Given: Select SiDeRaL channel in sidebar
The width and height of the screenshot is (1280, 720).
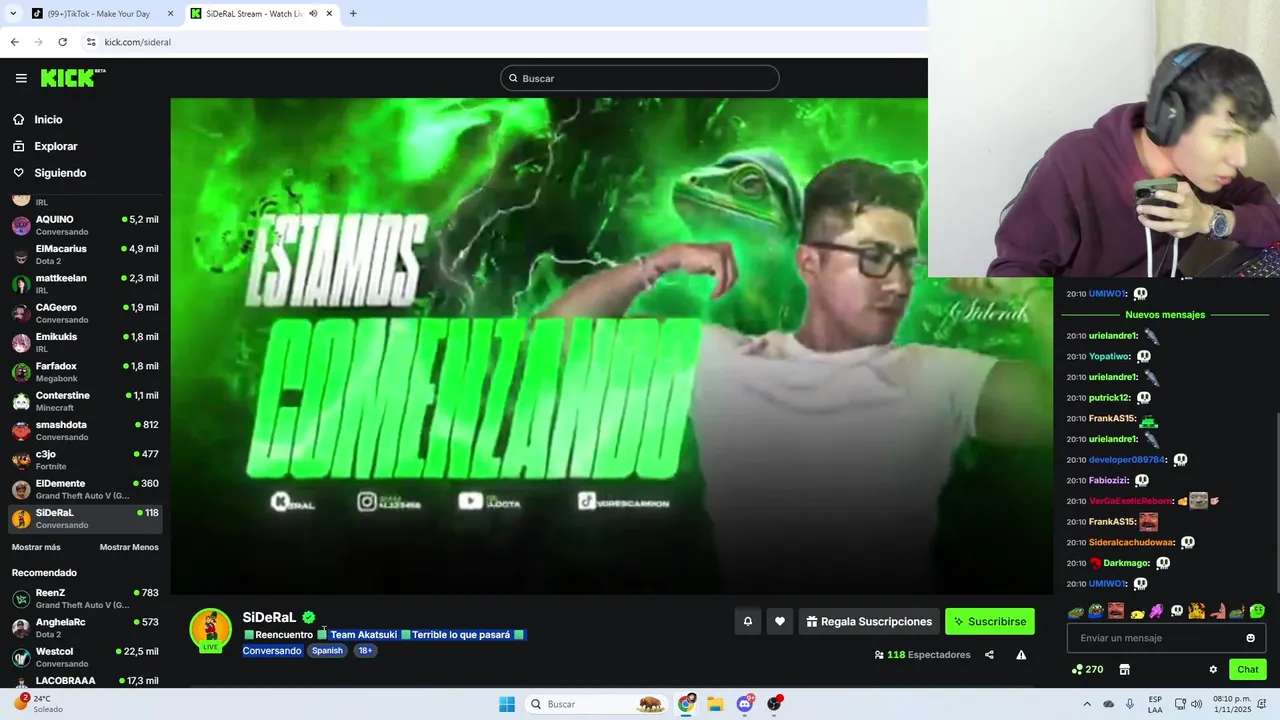Looking at the screenshot, I should click(85, 518).
